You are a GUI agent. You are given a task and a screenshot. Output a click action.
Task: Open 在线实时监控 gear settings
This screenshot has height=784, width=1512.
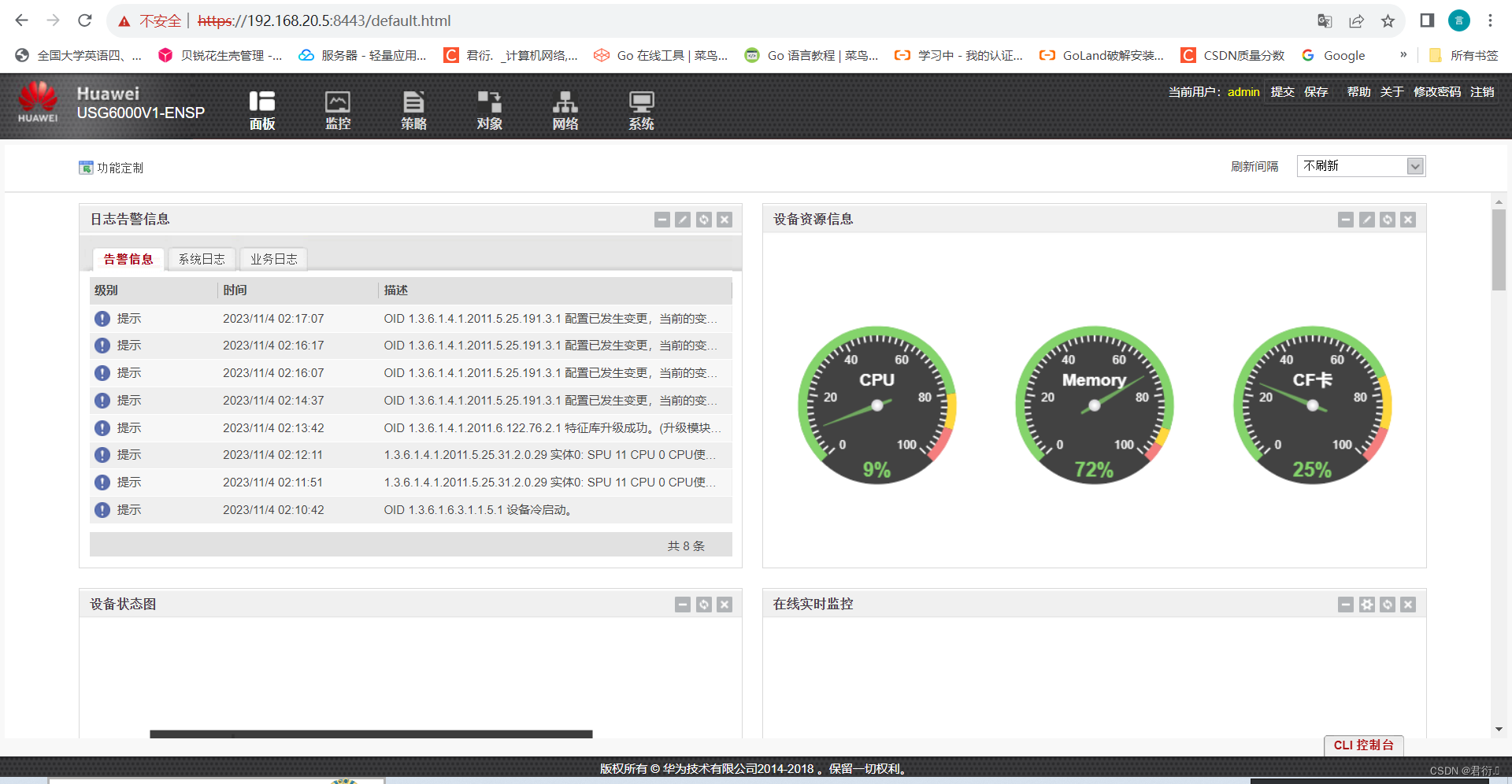1367,605
